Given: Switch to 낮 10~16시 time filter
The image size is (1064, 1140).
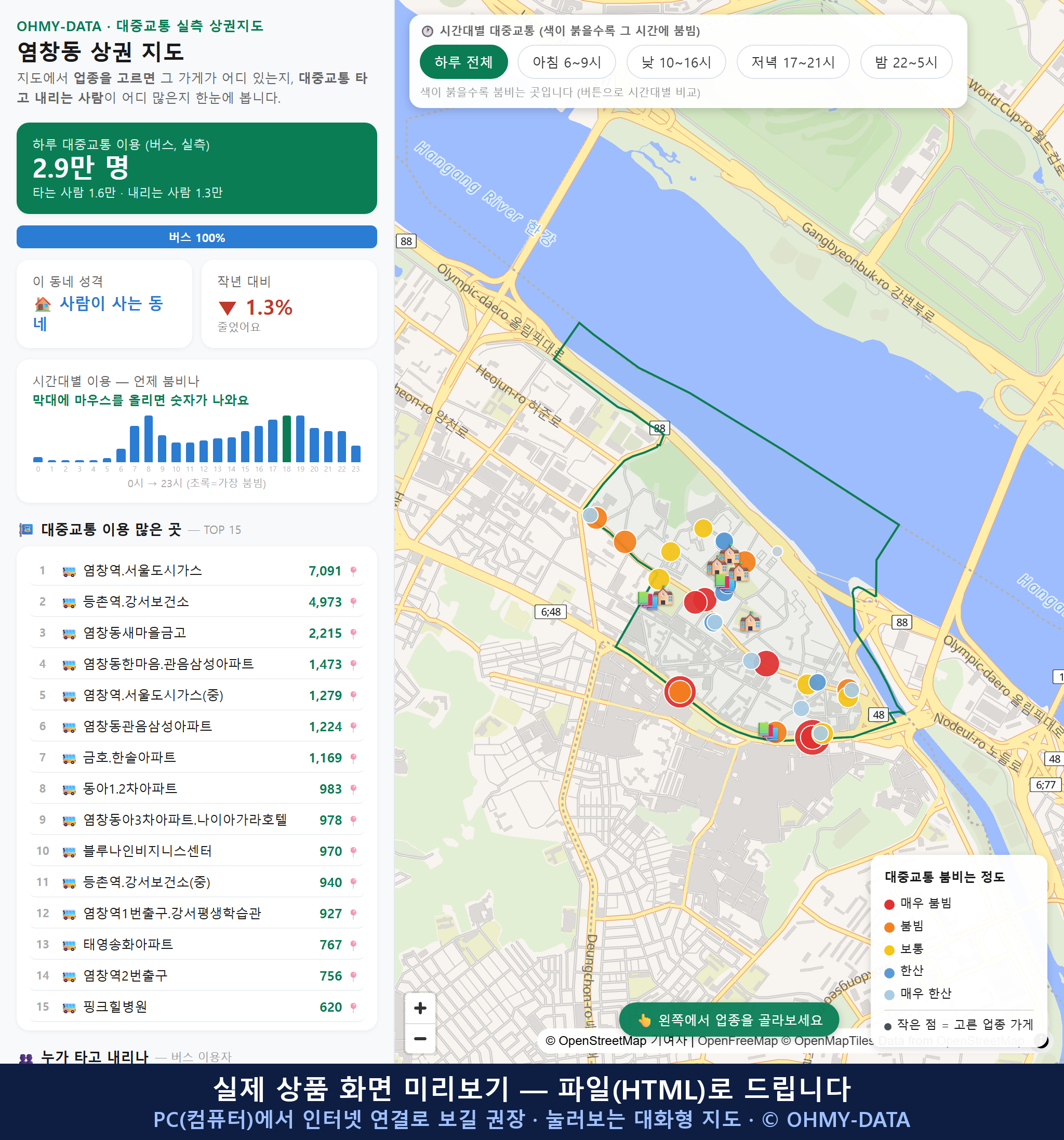Looking at the screenshot, I should click(676, 62).
